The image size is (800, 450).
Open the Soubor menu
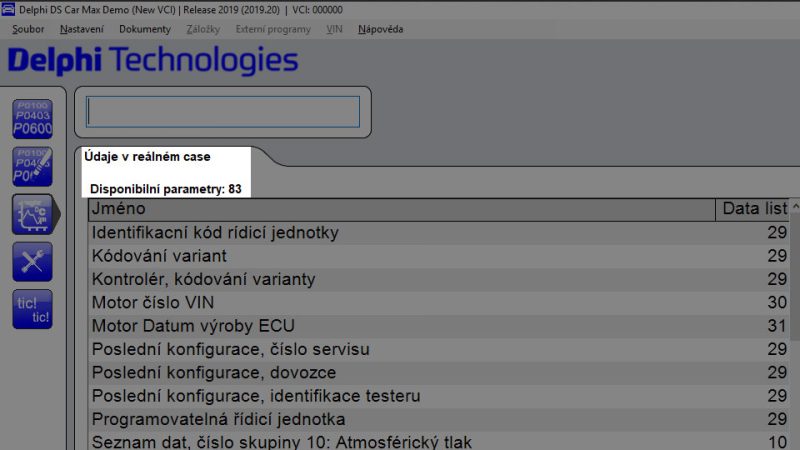pyautogui.click(x=28, y=29)
